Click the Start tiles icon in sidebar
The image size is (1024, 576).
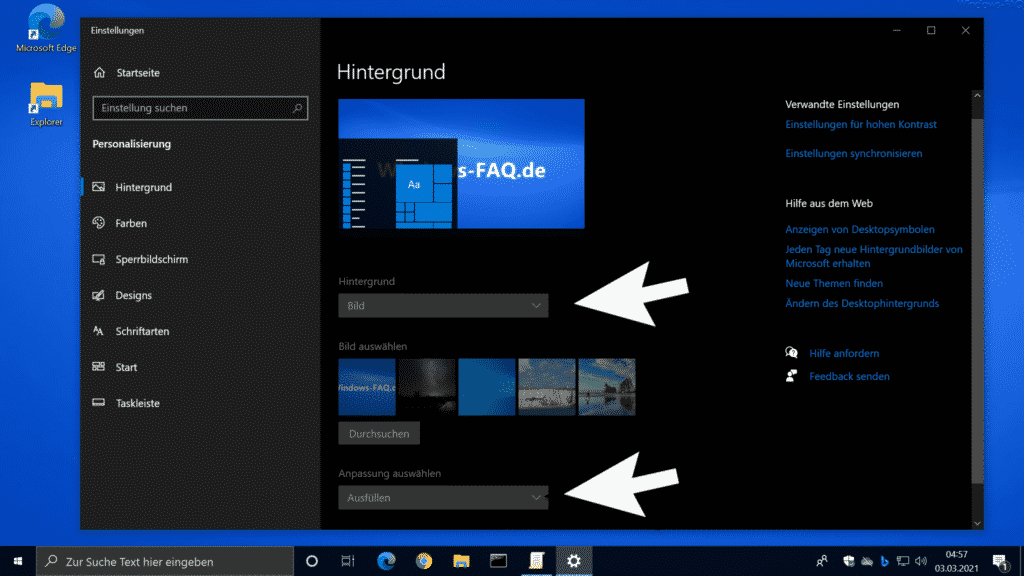[99, 366]
